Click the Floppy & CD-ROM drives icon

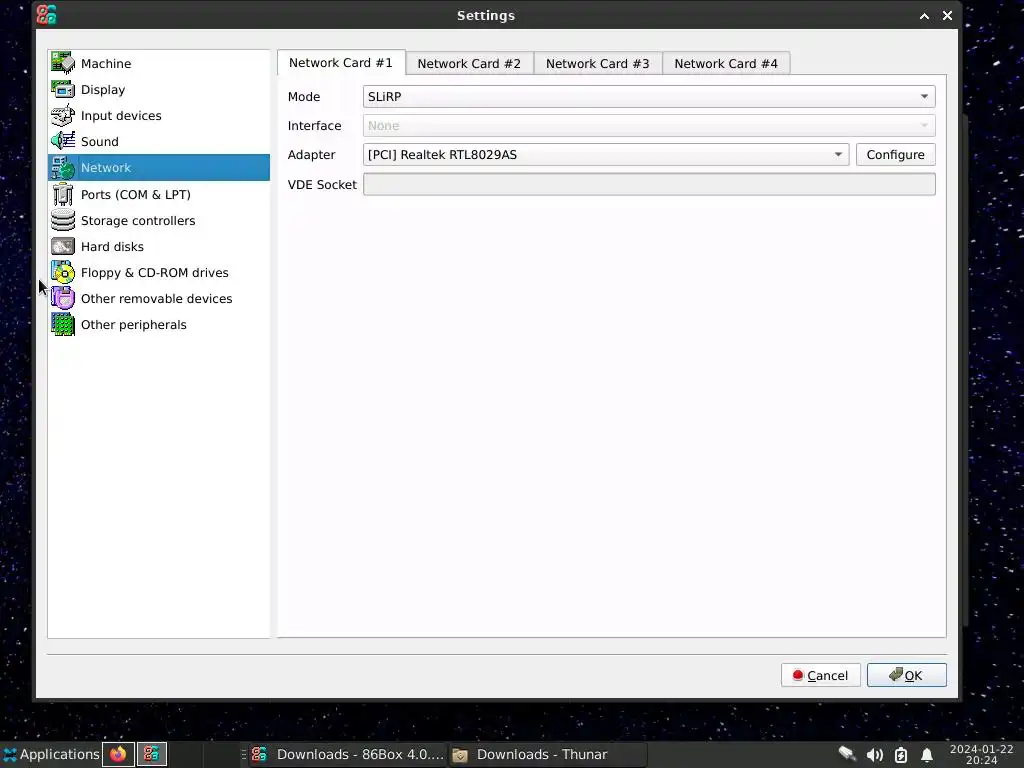coord(63,272)
